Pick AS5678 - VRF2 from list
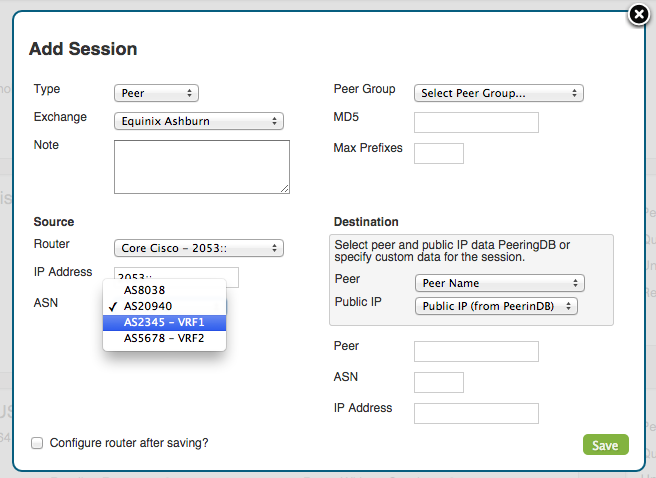The image size is (656, 478). [164, 338]
